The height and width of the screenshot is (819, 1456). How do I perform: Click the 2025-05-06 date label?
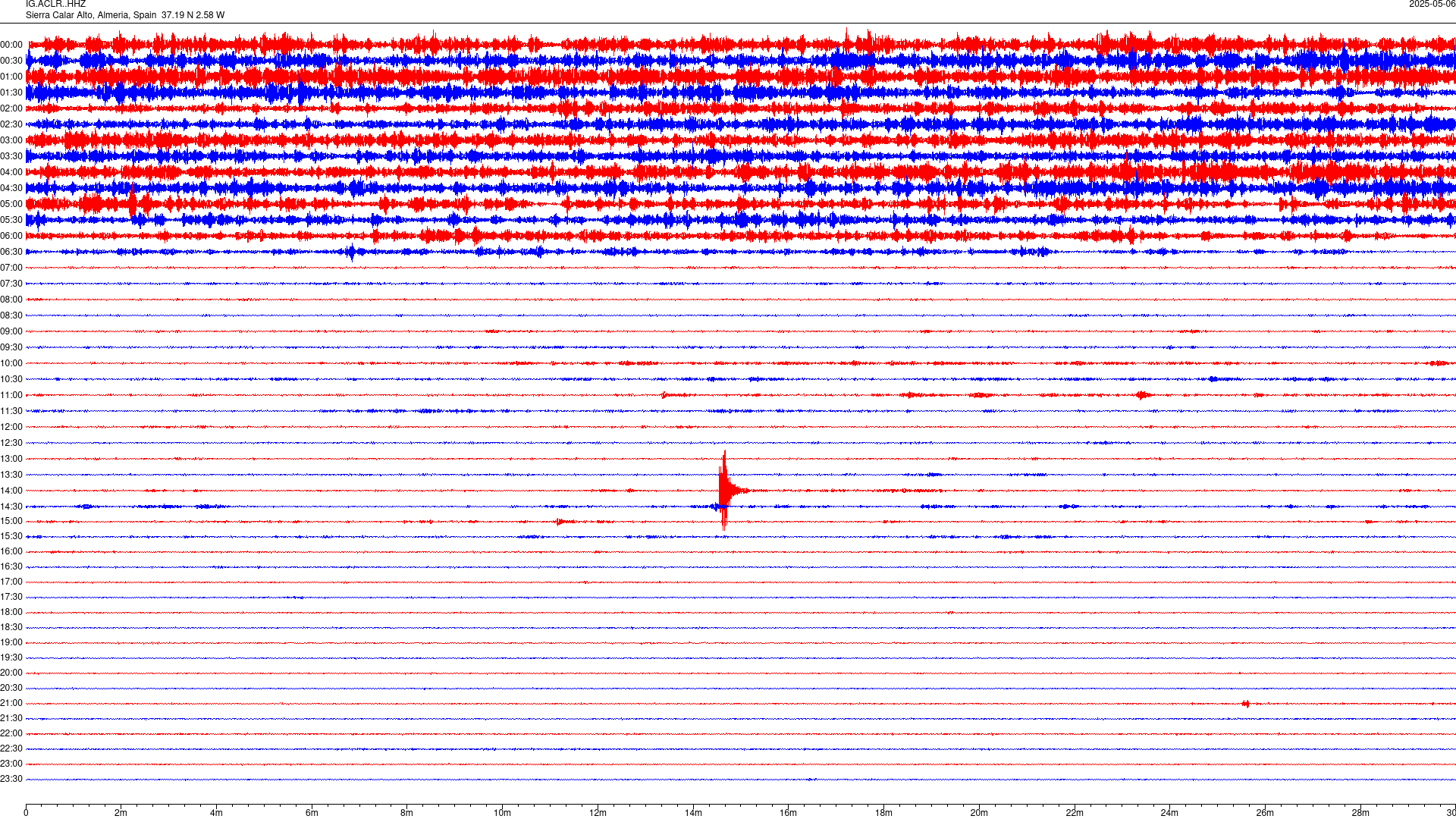[x=1432, y=4]
